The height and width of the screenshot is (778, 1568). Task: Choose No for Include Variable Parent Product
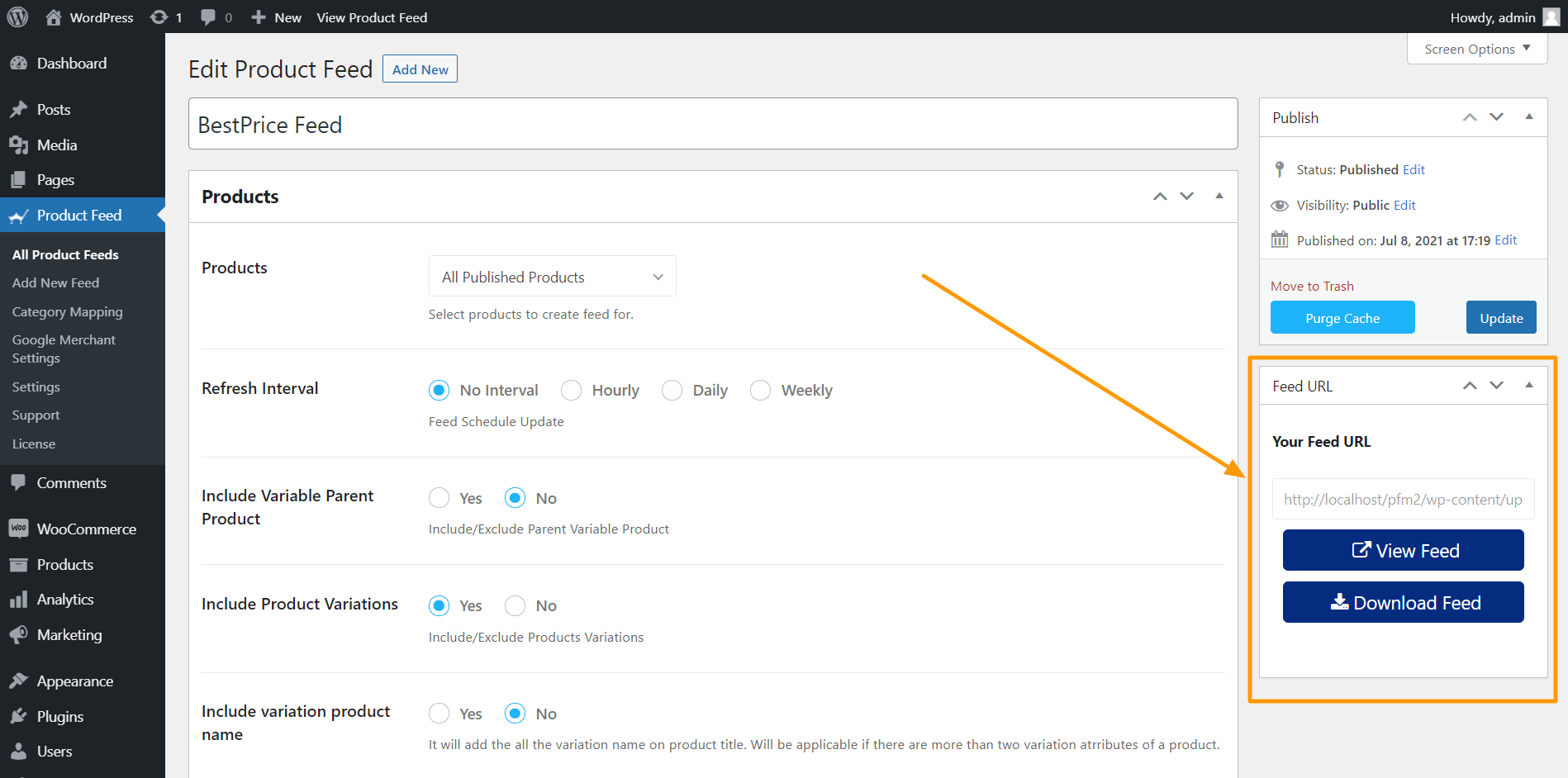pos(516,498)
